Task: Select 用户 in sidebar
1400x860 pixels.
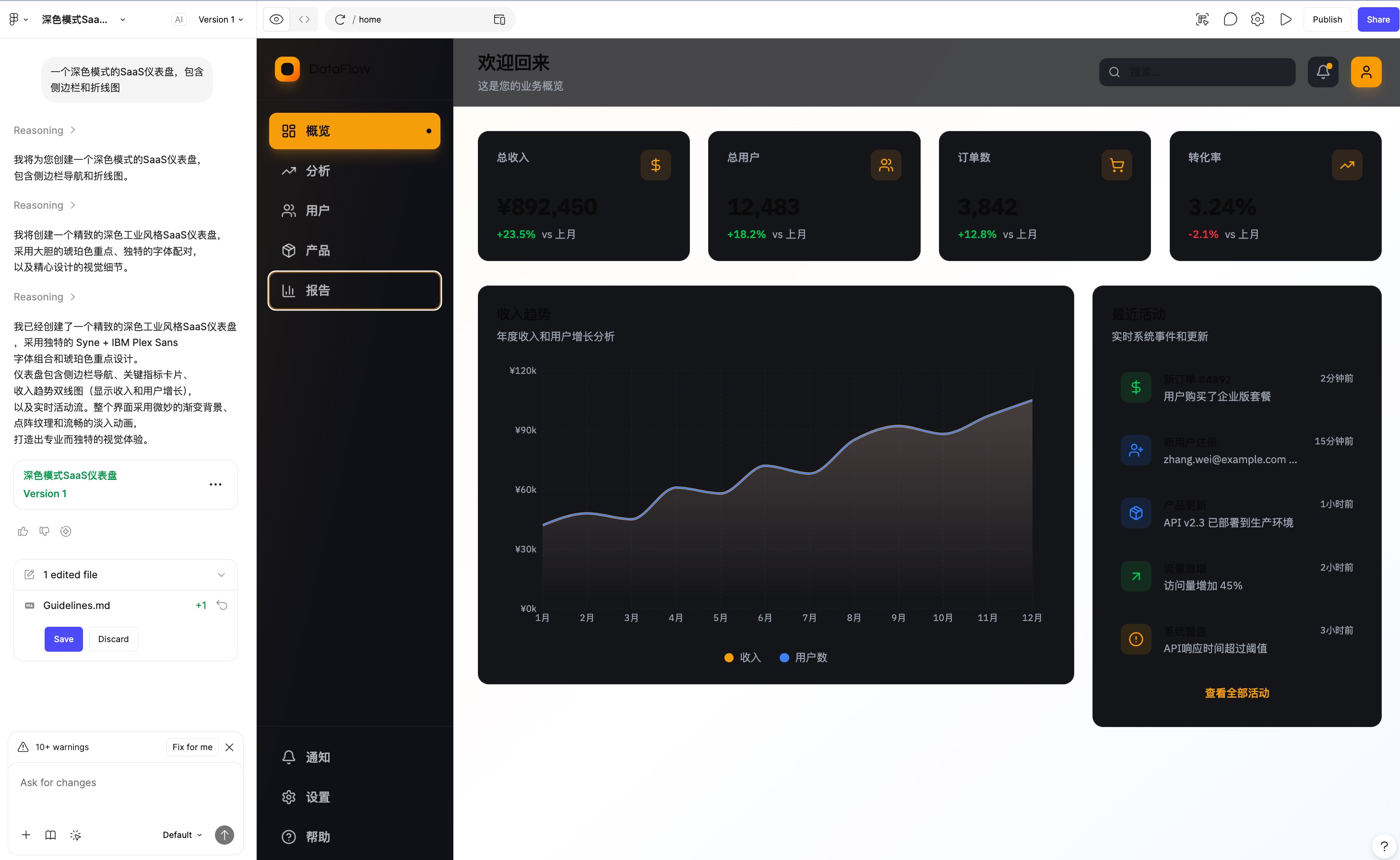Action: click(354, 211)
